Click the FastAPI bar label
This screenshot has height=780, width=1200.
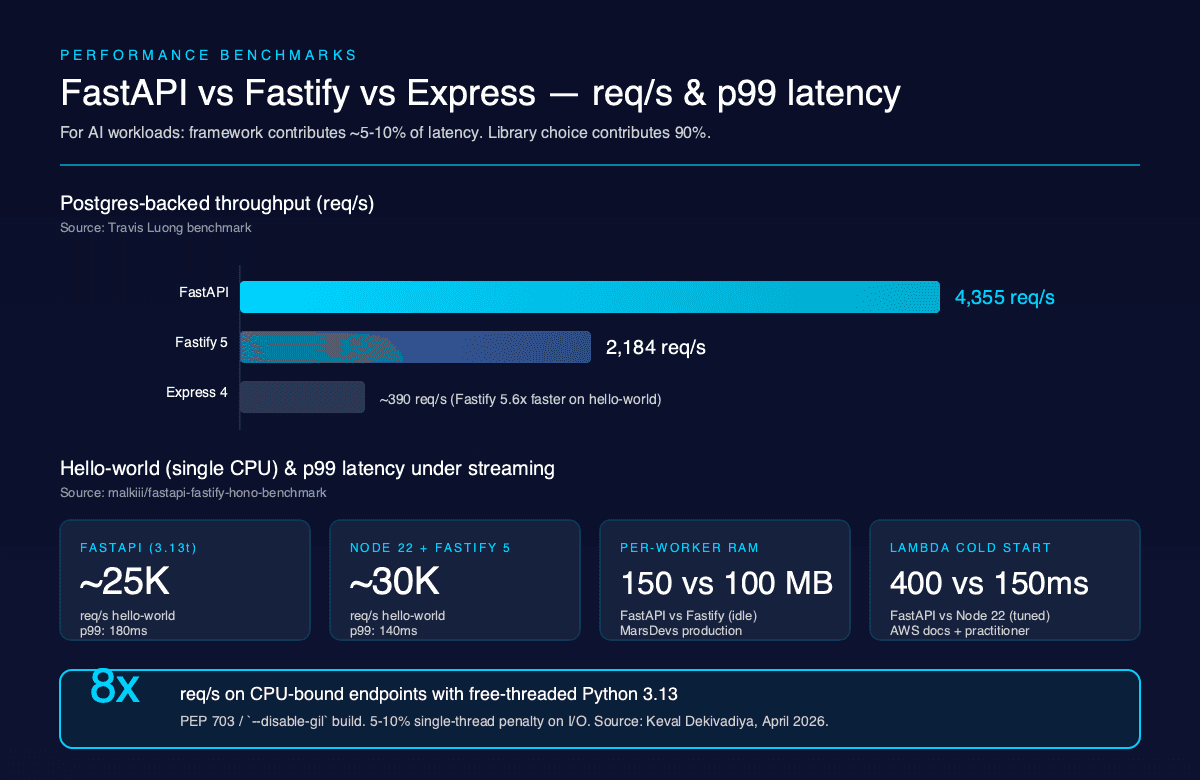(x=203, y=293)
